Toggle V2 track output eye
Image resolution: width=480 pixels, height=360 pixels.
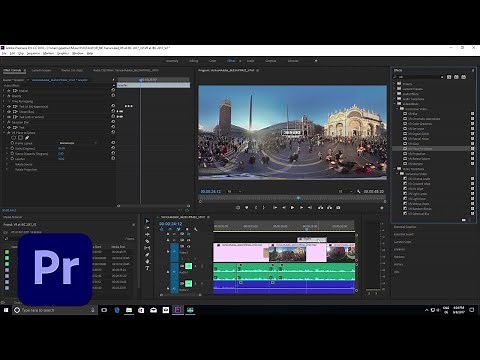pos(188,240)
